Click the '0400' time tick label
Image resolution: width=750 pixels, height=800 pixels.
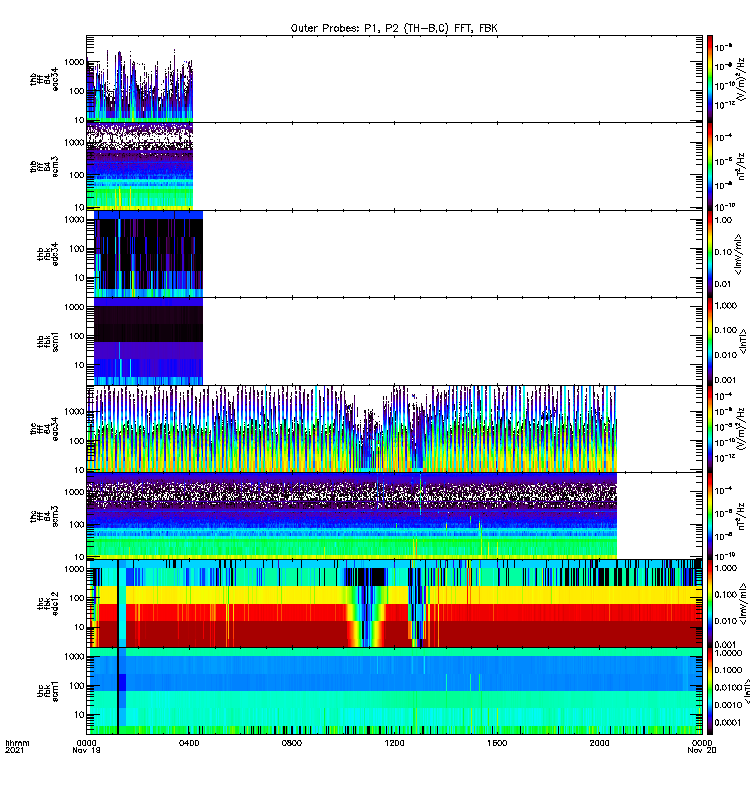pos(189,743)
